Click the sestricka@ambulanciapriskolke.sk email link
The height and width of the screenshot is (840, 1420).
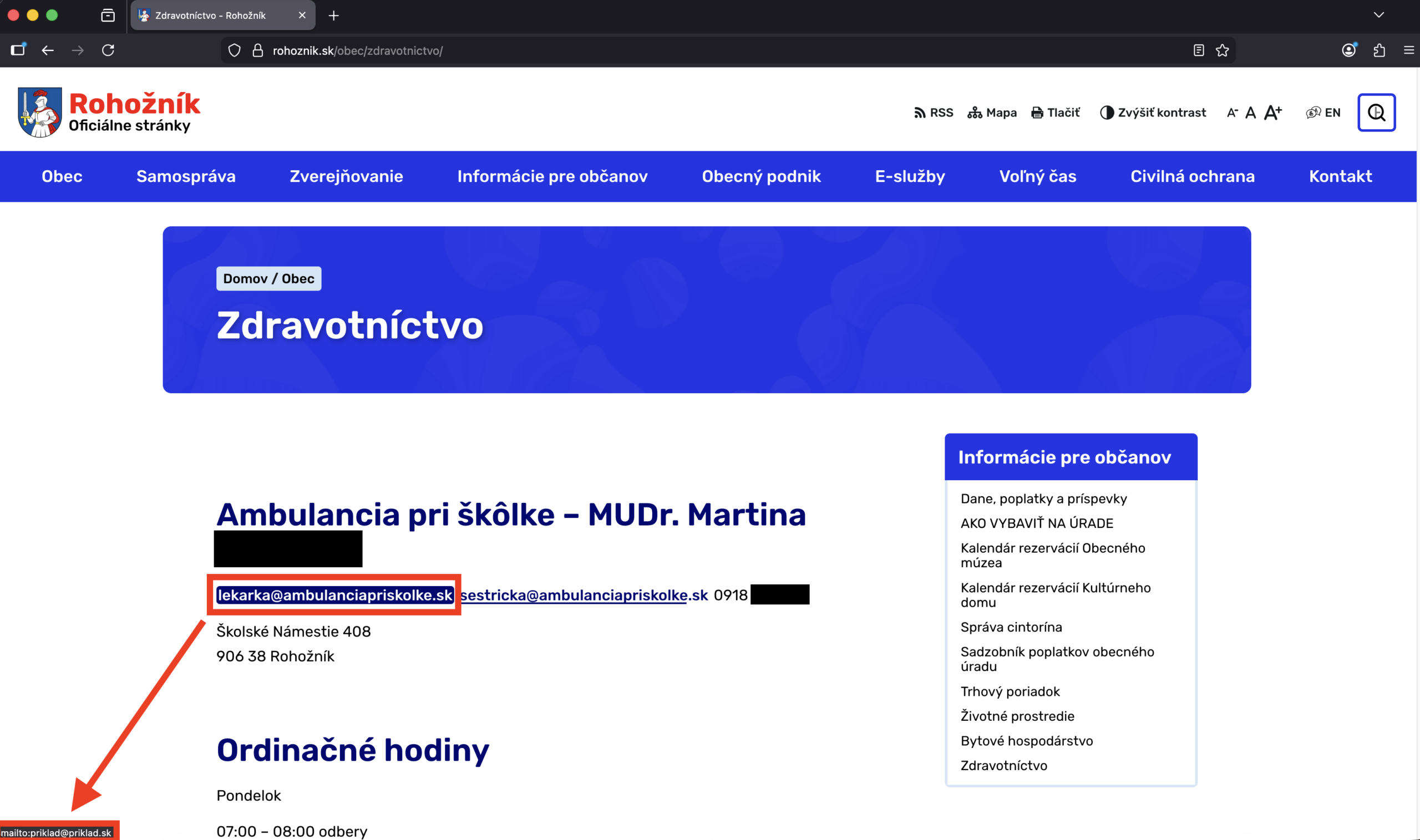(x=583, y=595)
